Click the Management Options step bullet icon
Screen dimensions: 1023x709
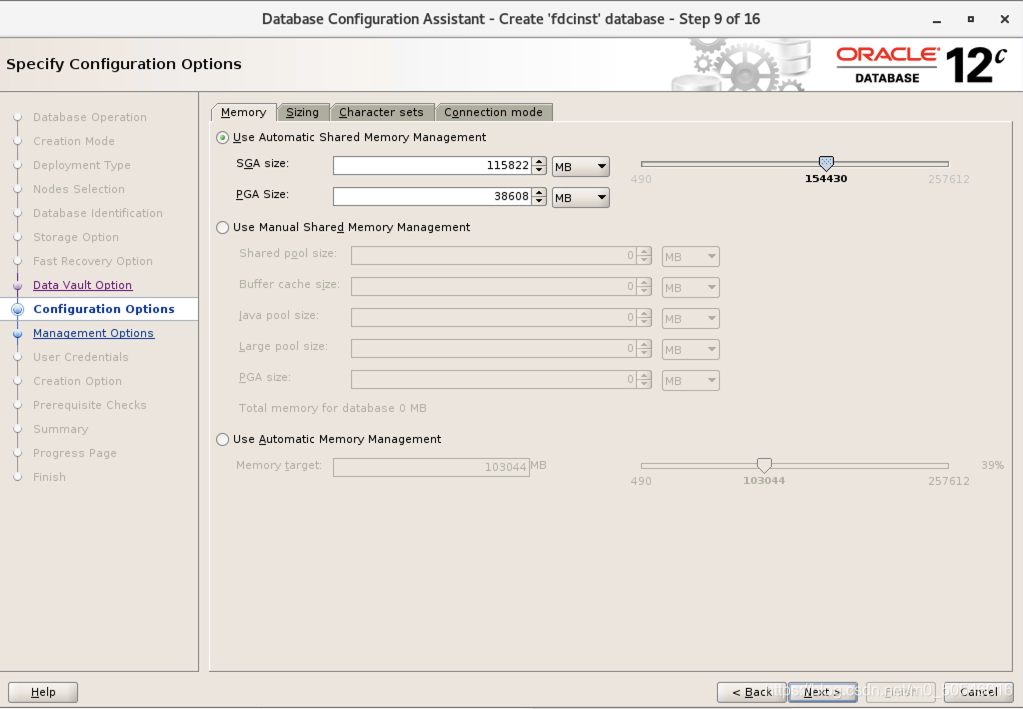click(x=18, y=333)
